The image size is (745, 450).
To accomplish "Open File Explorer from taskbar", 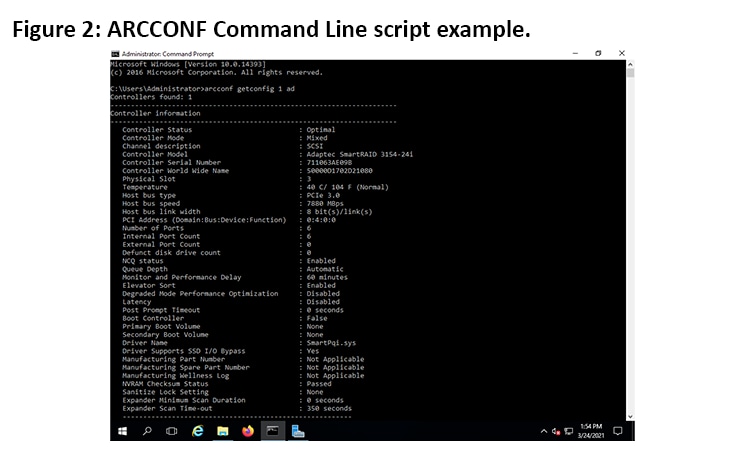I will [222, 431].
